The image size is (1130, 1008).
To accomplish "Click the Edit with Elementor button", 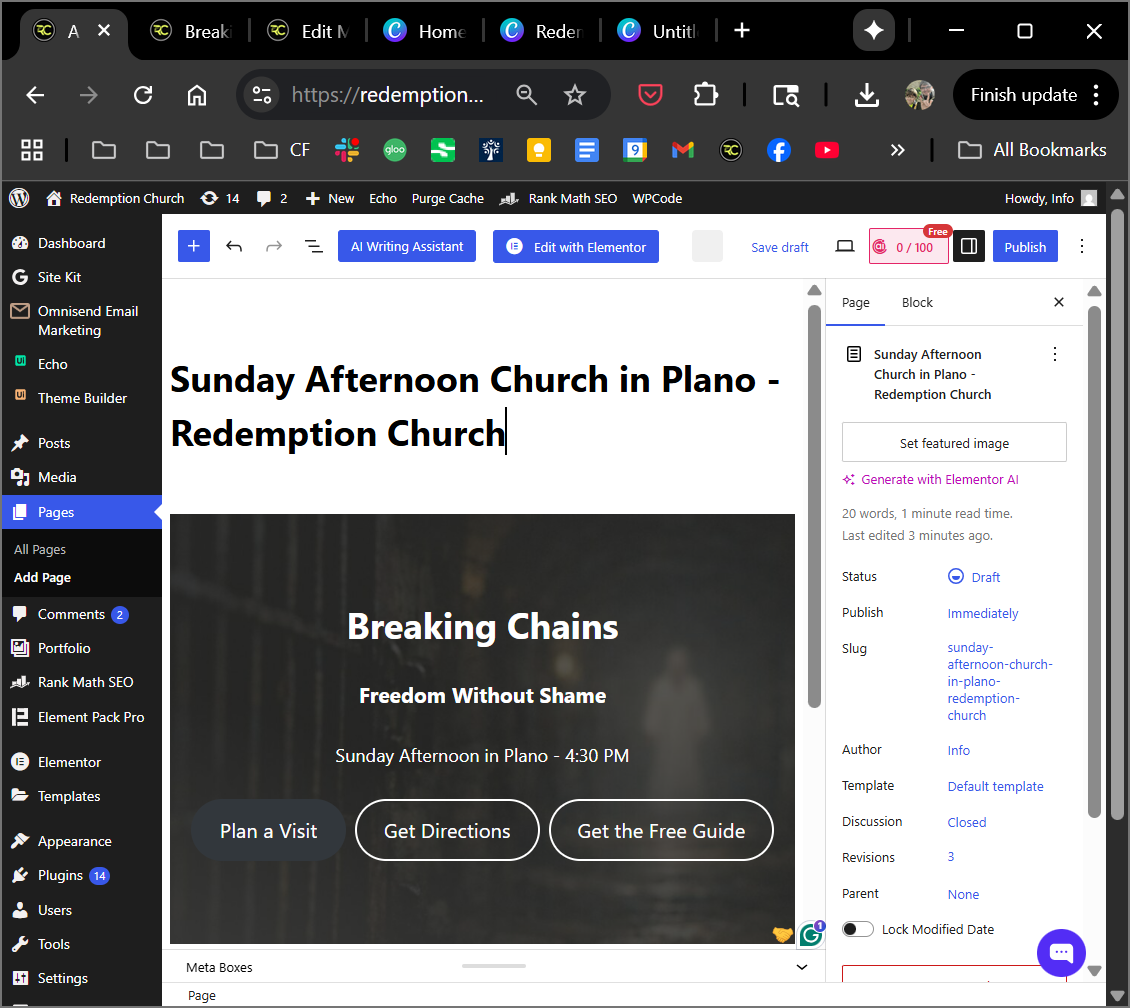I will [x=575, y=247].
